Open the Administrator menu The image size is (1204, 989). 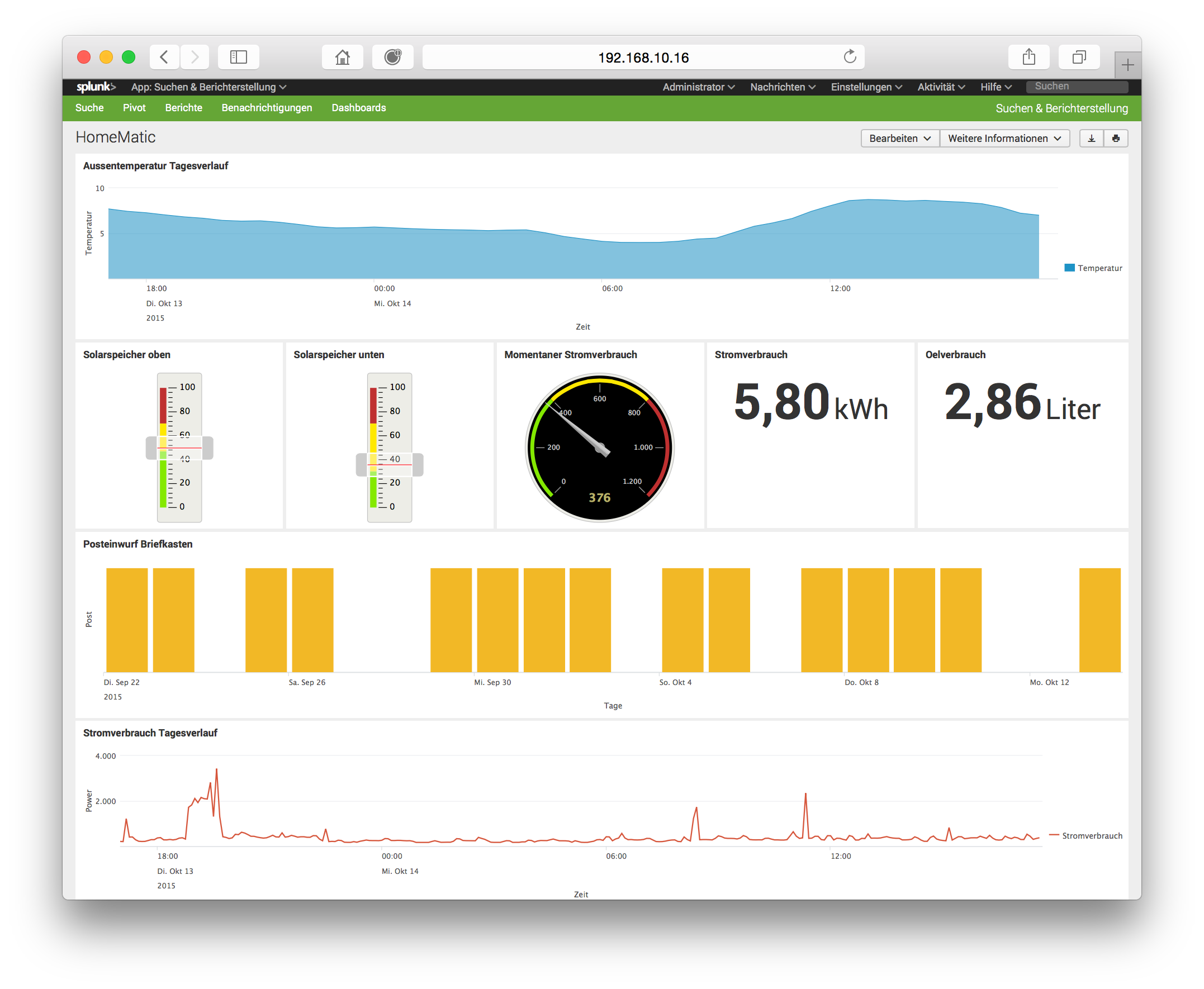[698, 87]
